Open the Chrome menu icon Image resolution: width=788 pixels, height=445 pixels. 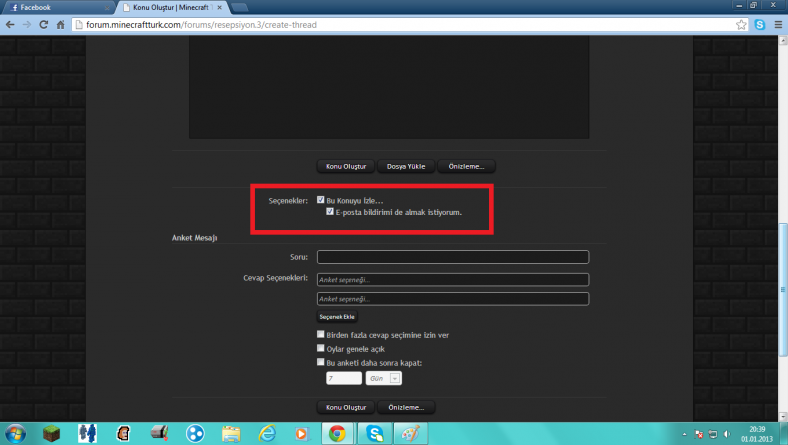pos(778,25)
